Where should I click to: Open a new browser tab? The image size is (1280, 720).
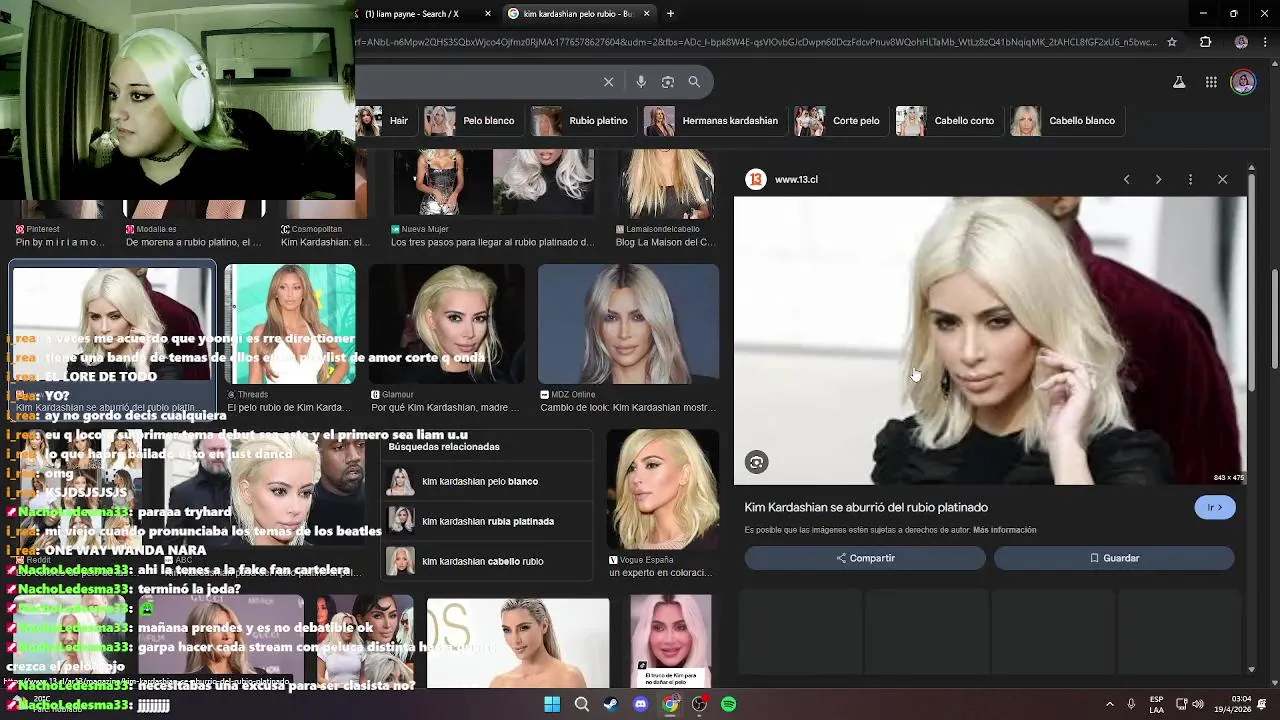670,14
